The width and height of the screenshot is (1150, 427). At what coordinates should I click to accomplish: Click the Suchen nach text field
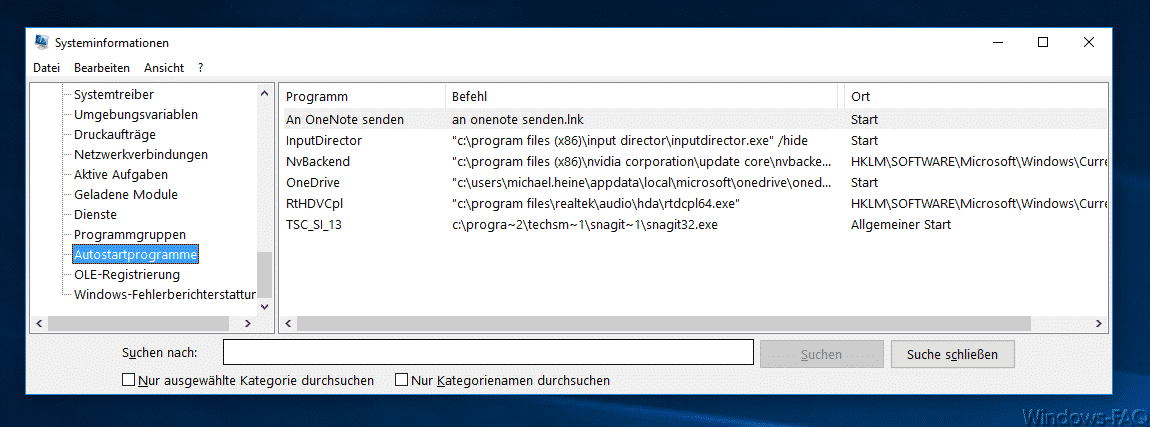coord(488,352)
